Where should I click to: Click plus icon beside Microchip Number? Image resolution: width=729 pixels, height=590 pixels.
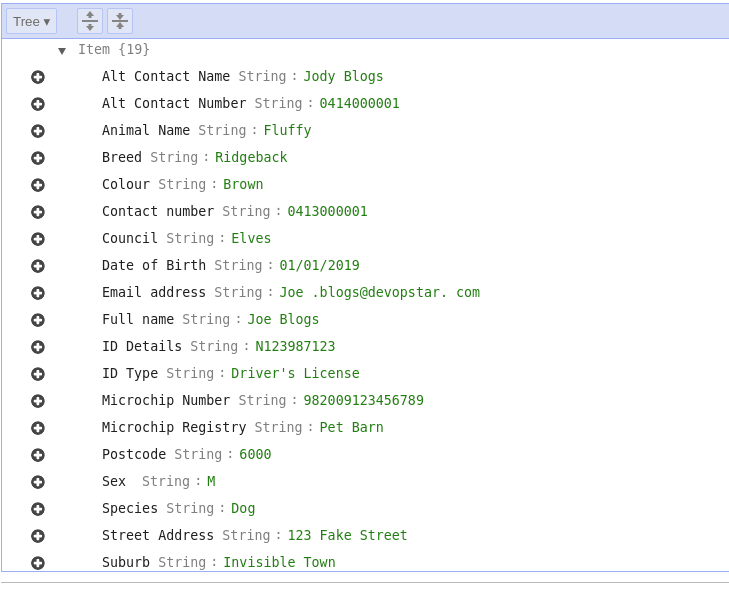38,401
